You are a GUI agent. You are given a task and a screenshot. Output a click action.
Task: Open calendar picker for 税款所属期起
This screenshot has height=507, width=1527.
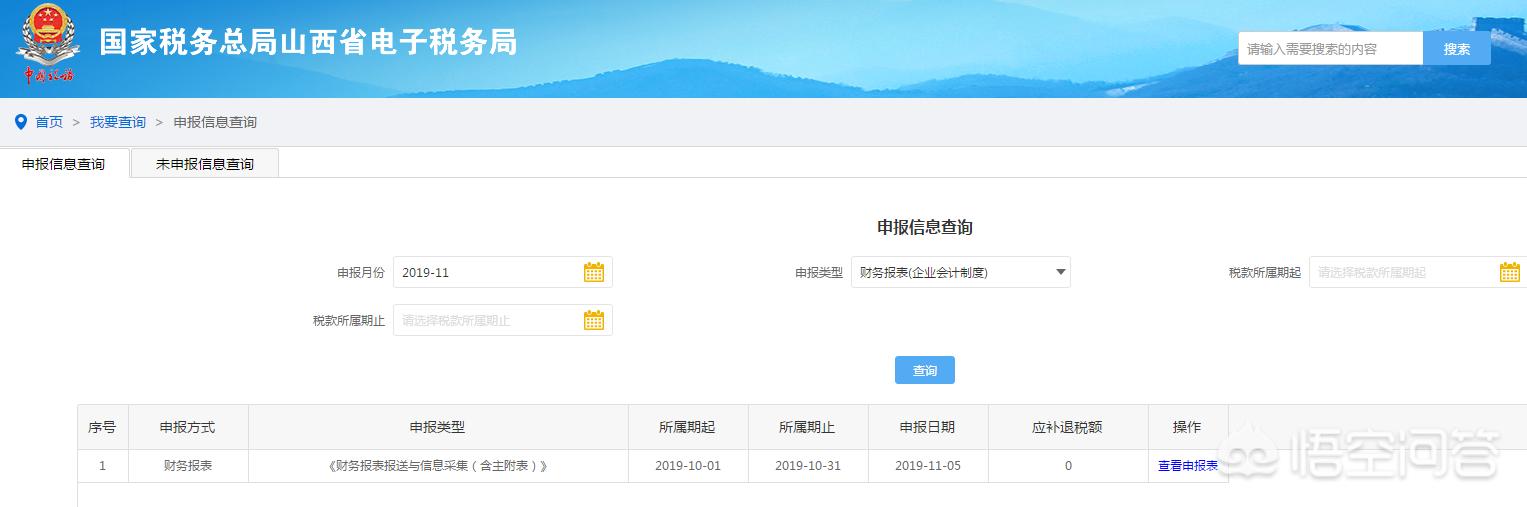tap(1509, 272)
